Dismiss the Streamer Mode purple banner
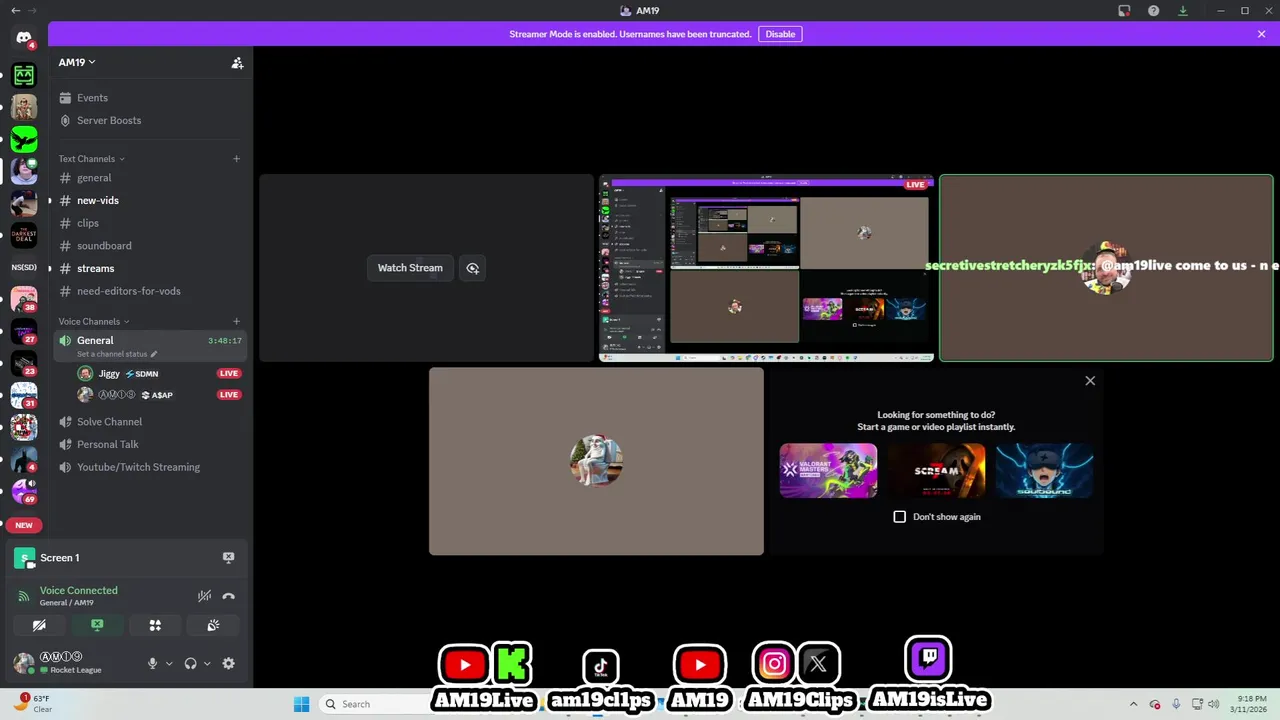This screenshot has width=1280, height=720. click(x=1262, y=34)
